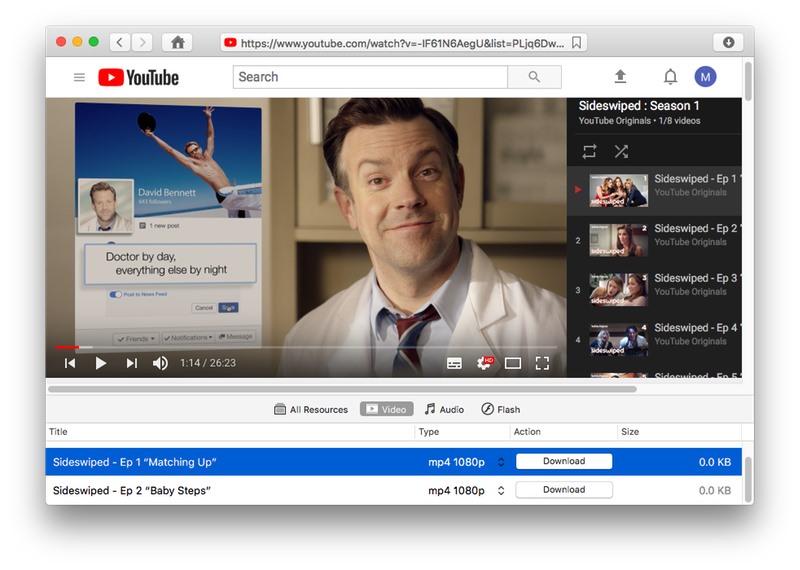This screenshot has width=800, height=570.
Task: Click the home icon in browser toolbar
Action: (178, 42)
